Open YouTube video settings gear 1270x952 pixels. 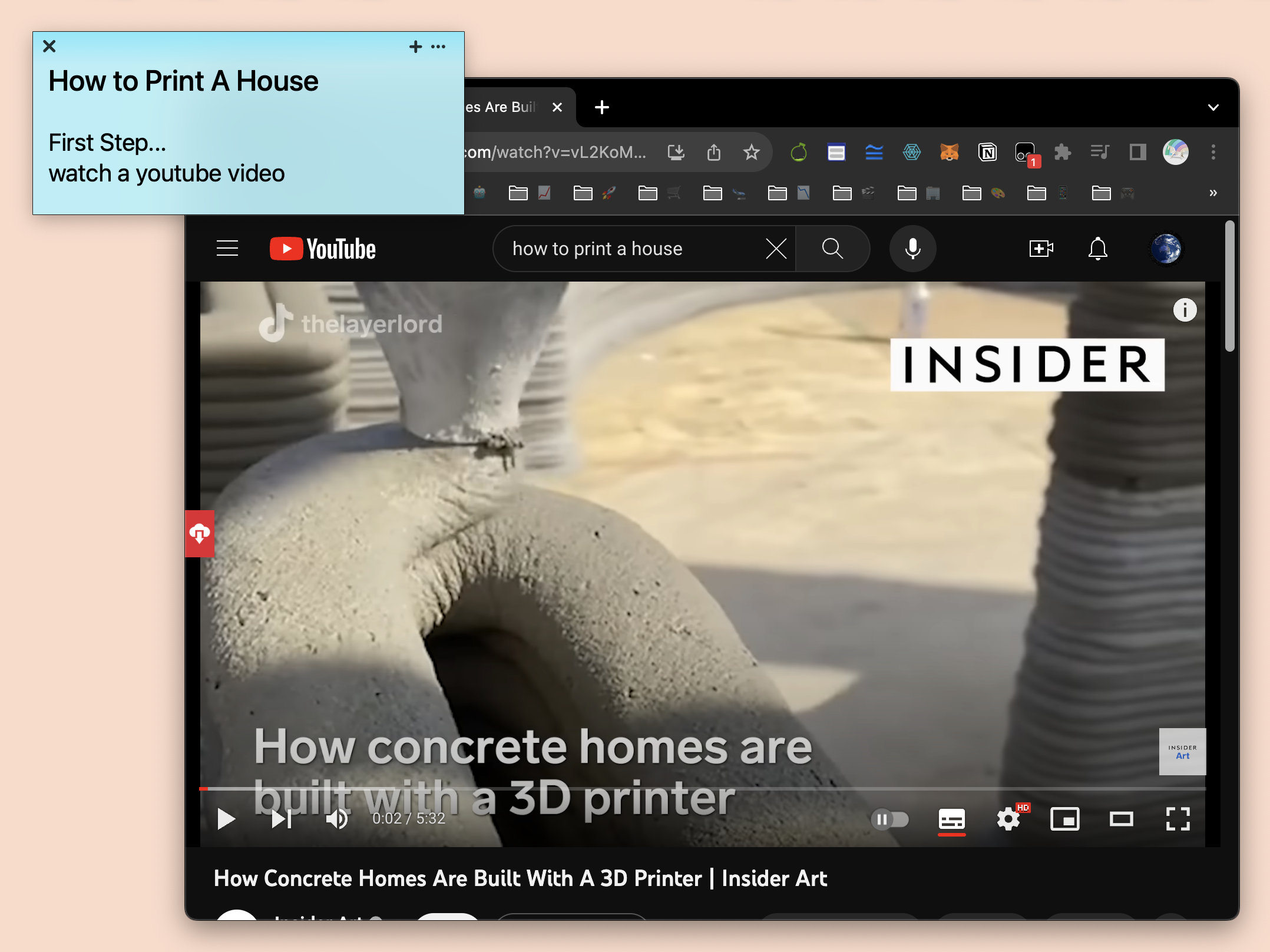1009,819
